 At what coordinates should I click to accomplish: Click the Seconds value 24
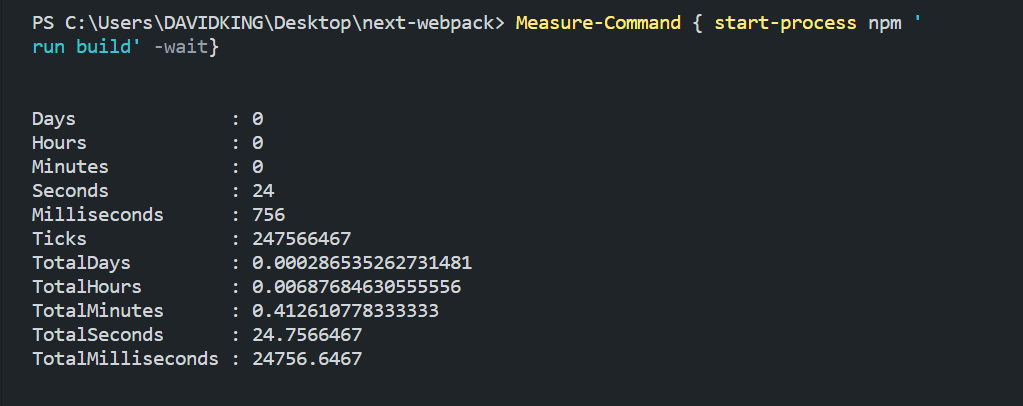click(263, 191)
